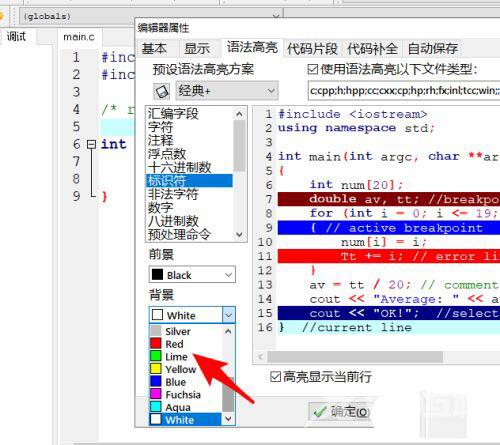This screenshot has width=500, height=445.
Task: Click preview line 9 active breakpoint sample
Action: (389, 228)
